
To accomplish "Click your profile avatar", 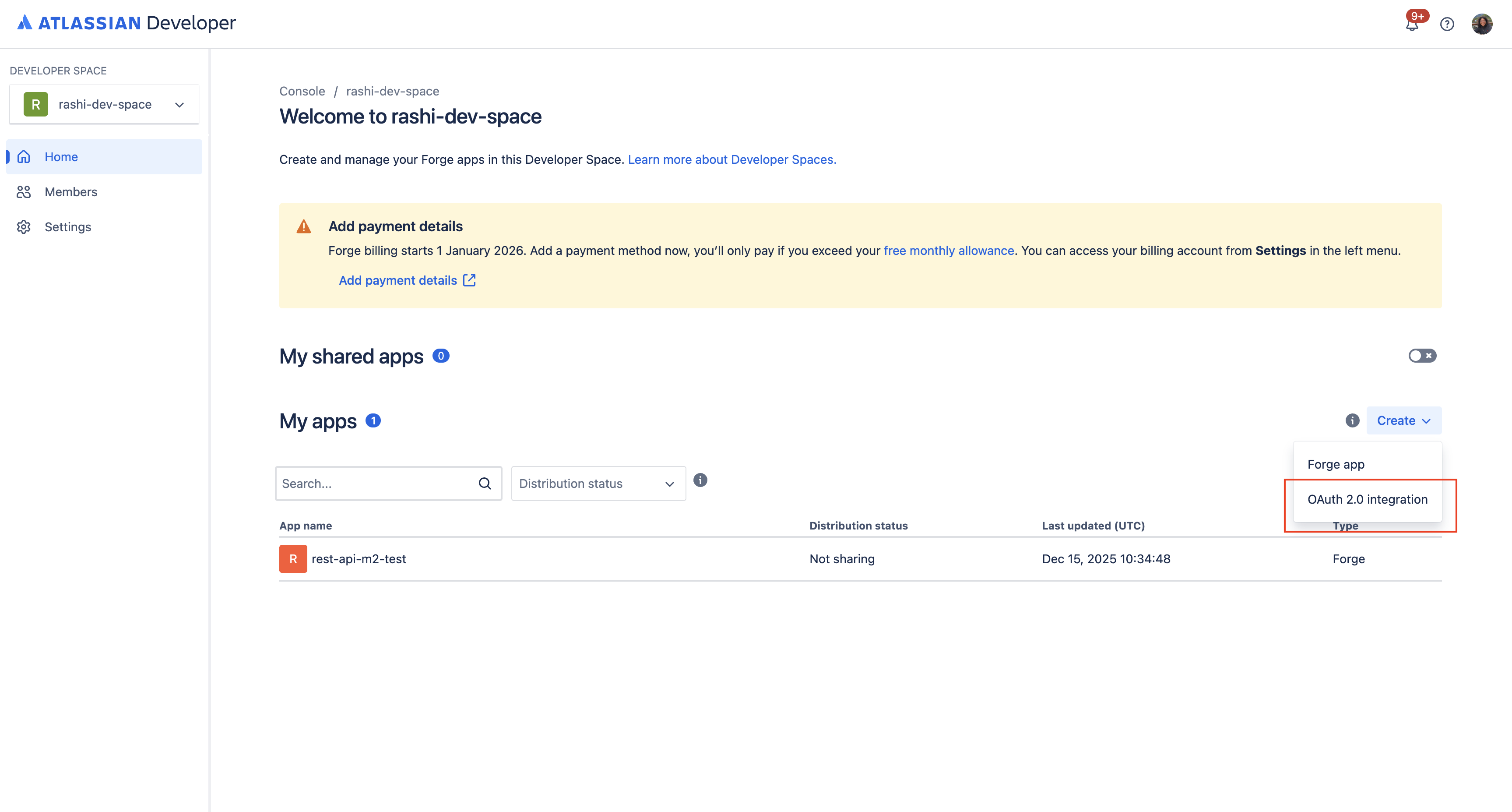I will 1482,24.
